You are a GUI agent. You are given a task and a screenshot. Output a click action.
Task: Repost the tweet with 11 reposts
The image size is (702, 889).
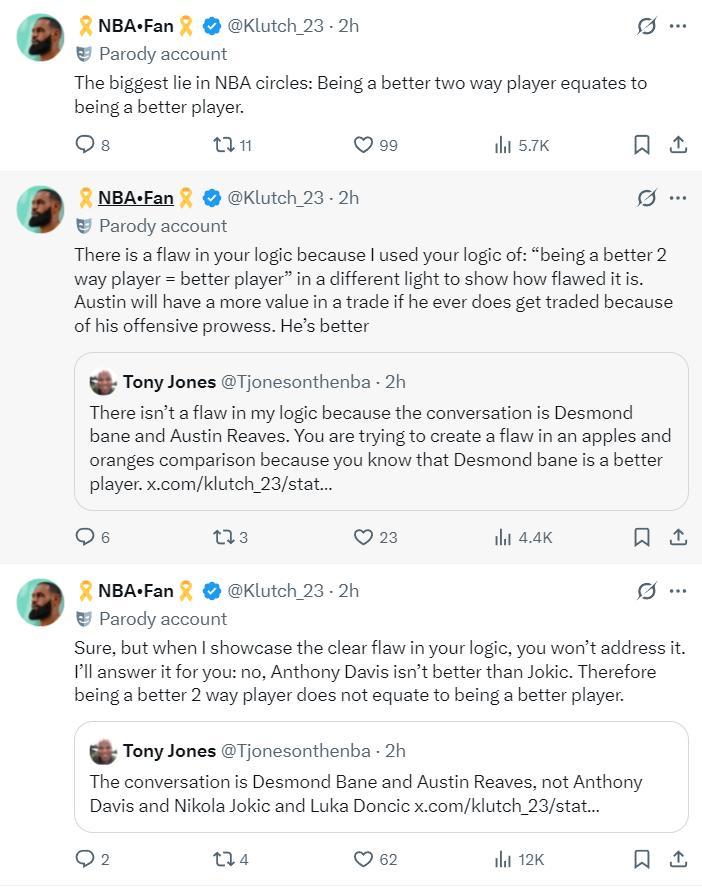[x=224, y=145]
